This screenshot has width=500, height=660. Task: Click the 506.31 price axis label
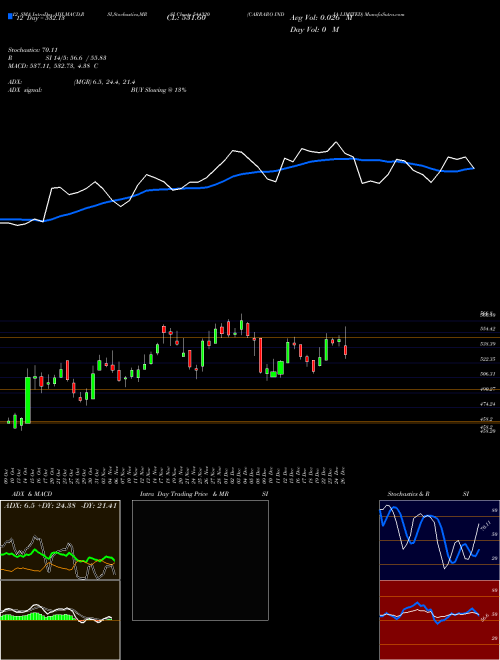click(x=488, y=374)
